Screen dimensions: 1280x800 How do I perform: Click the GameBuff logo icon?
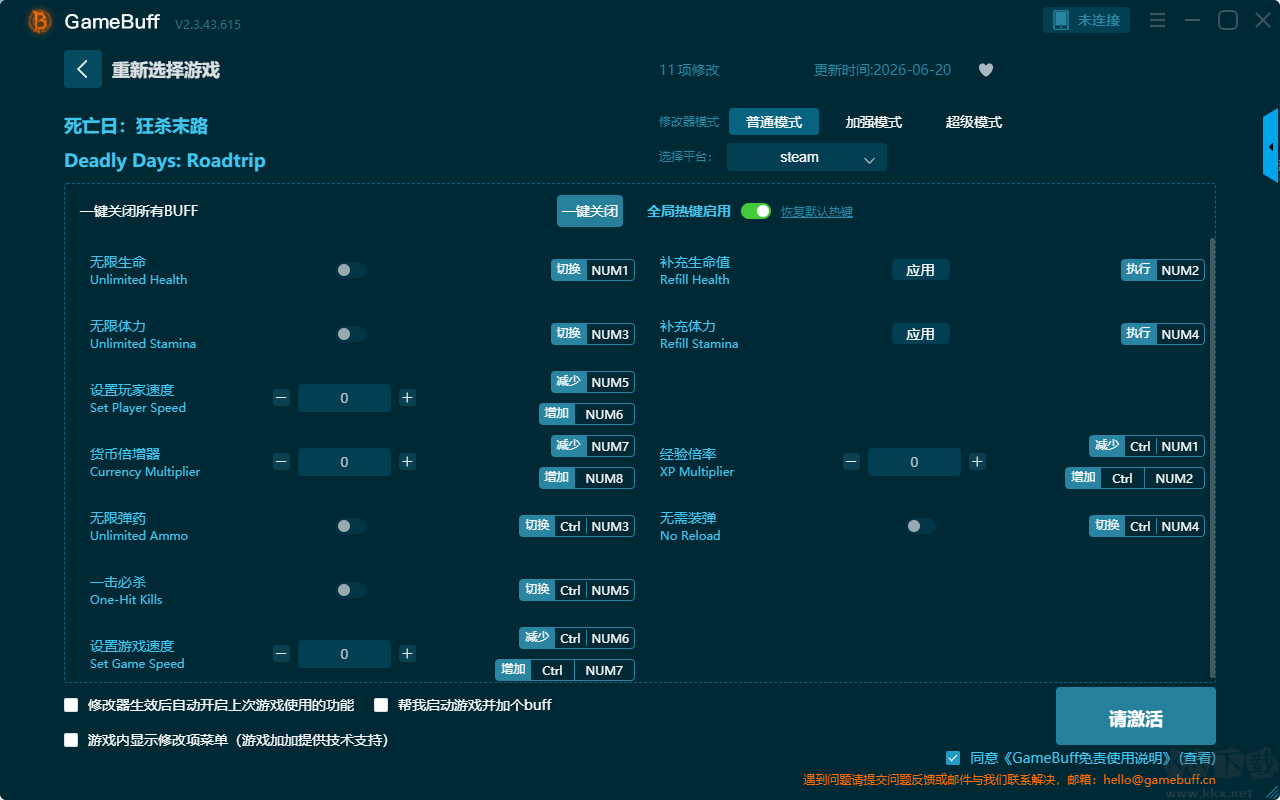(40, 21)
